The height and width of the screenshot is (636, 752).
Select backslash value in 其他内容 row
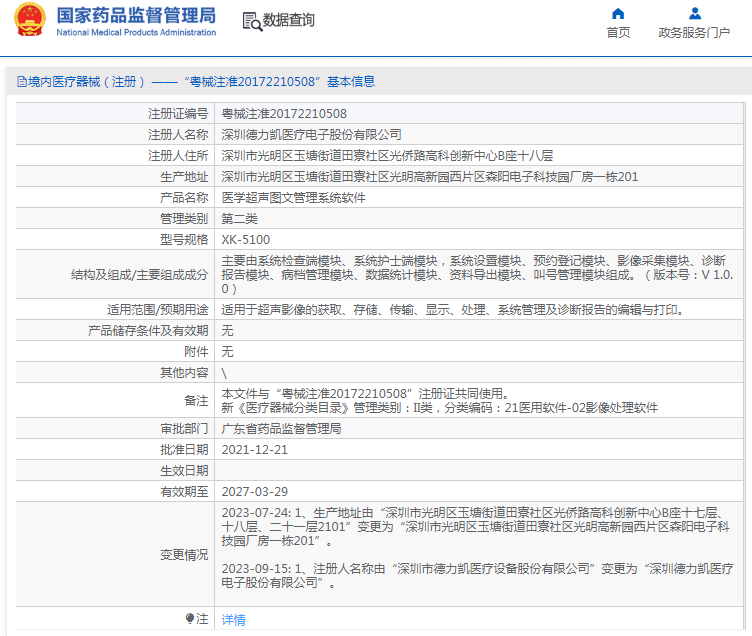(224, 373)
